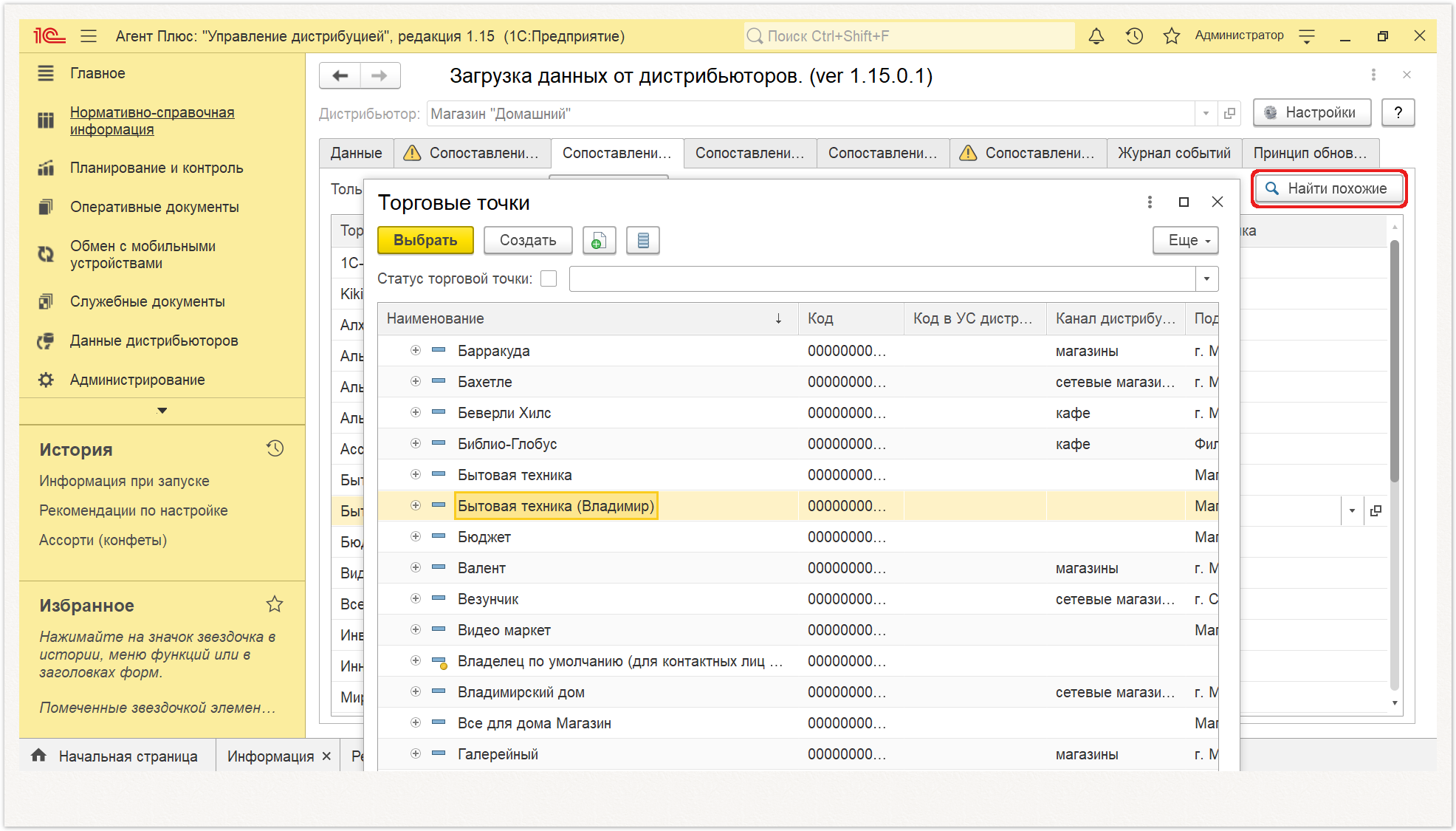The width and height of the screenshot is (1456, 831).
Task: Go forward with the right arrow button
Action: click(380, 75)
